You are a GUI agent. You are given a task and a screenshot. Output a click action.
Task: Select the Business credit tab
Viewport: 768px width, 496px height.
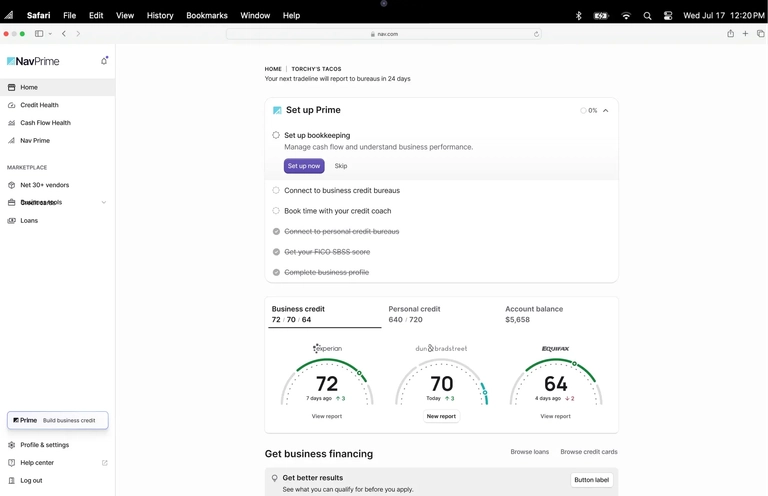pos(325,314)
